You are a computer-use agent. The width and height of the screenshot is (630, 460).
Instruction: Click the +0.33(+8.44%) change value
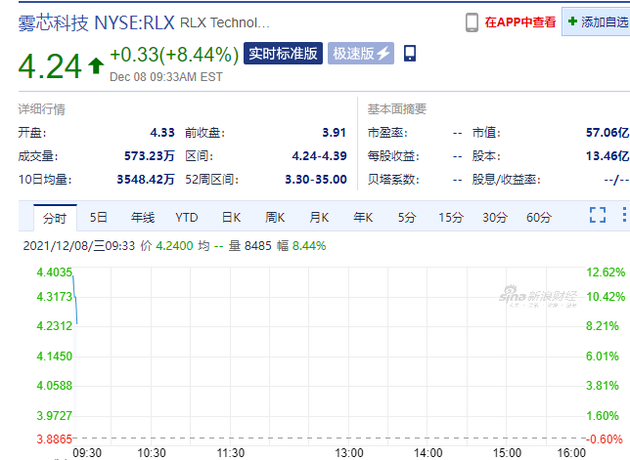coord(174,55)
